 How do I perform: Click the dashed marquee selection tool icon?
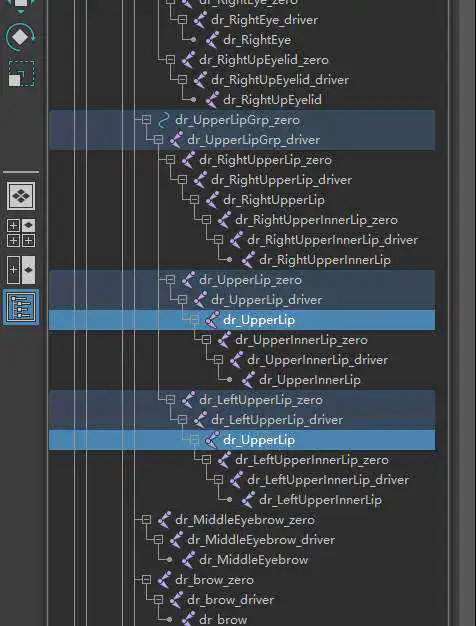(x=21, y=73)
